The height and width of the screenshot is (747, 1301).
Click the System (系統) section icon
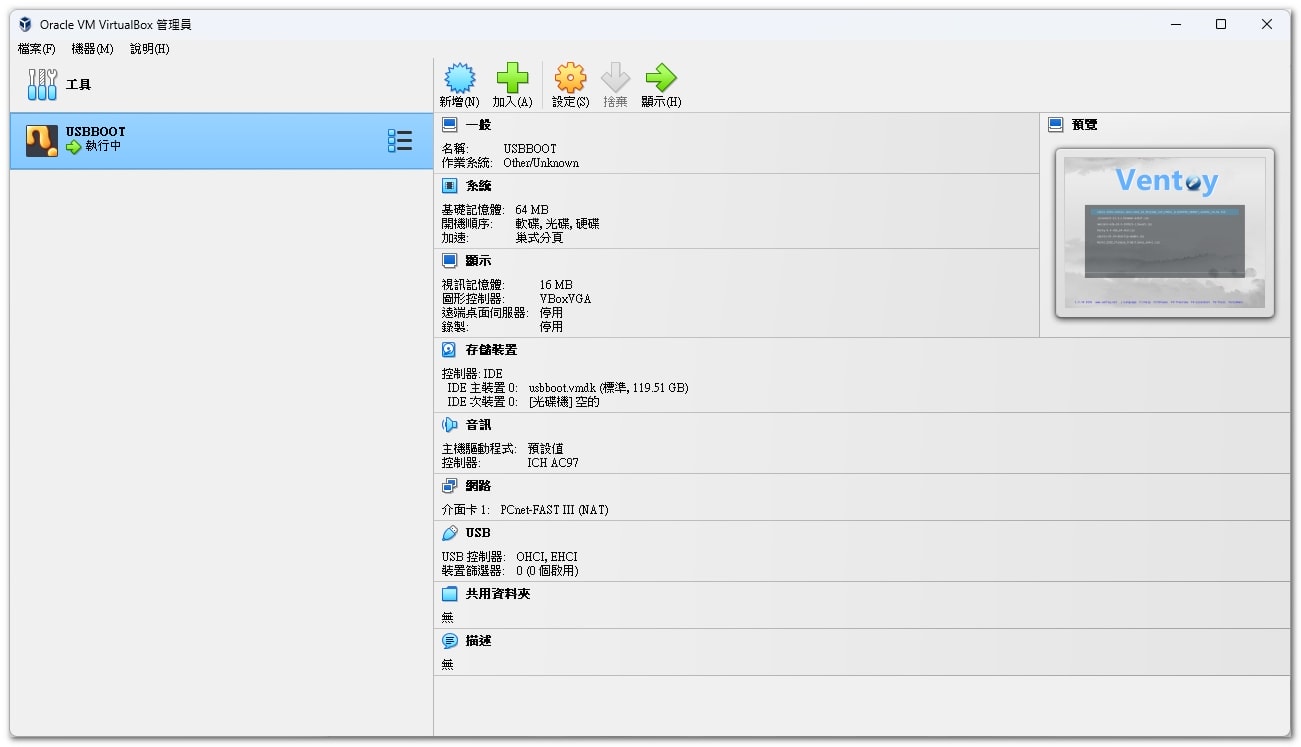click(450, 186)
